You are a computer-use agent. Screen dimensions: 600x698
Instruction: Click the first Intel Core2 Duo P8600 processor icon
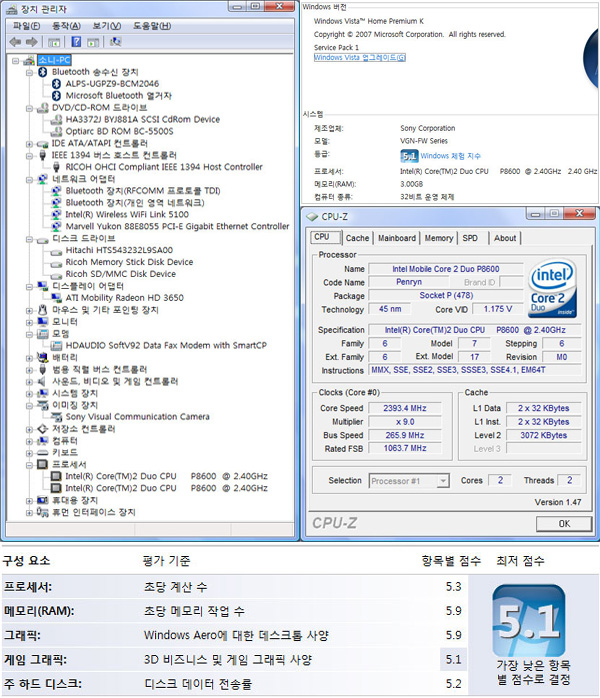coord(57,476)
